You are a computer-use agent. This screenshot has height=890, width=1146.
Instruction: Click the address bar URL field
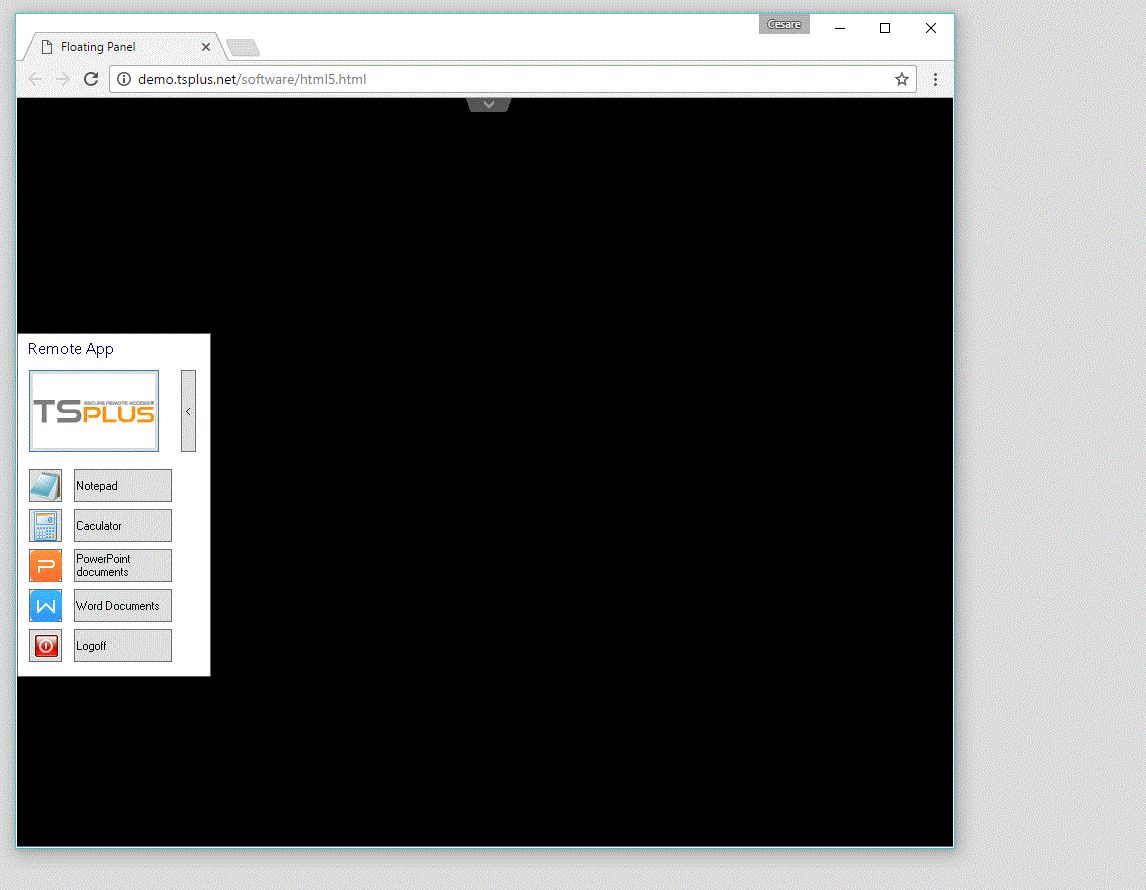(513, 79)
